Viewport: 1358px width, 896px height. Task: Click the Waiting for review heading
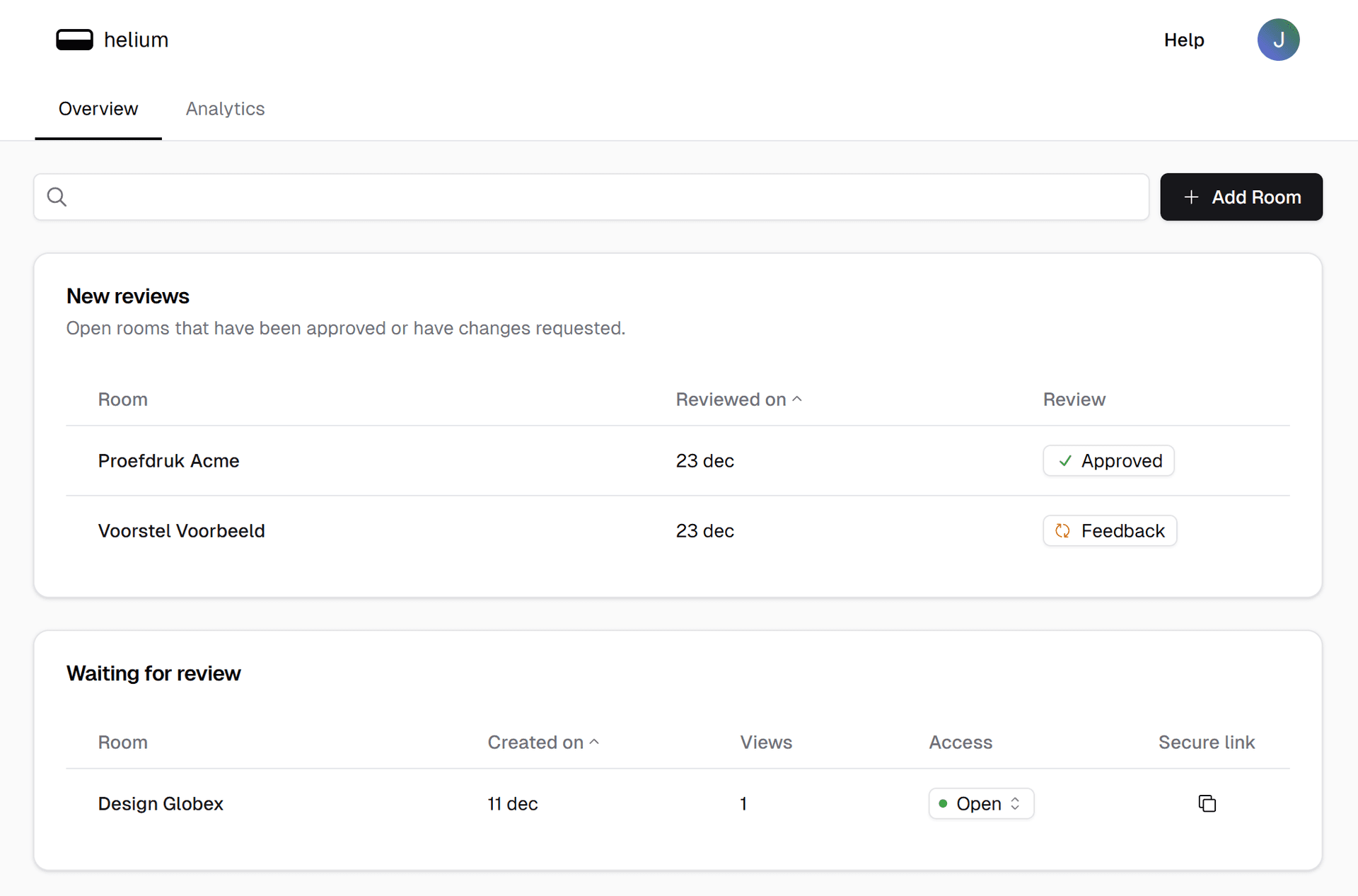click(153, 673)
